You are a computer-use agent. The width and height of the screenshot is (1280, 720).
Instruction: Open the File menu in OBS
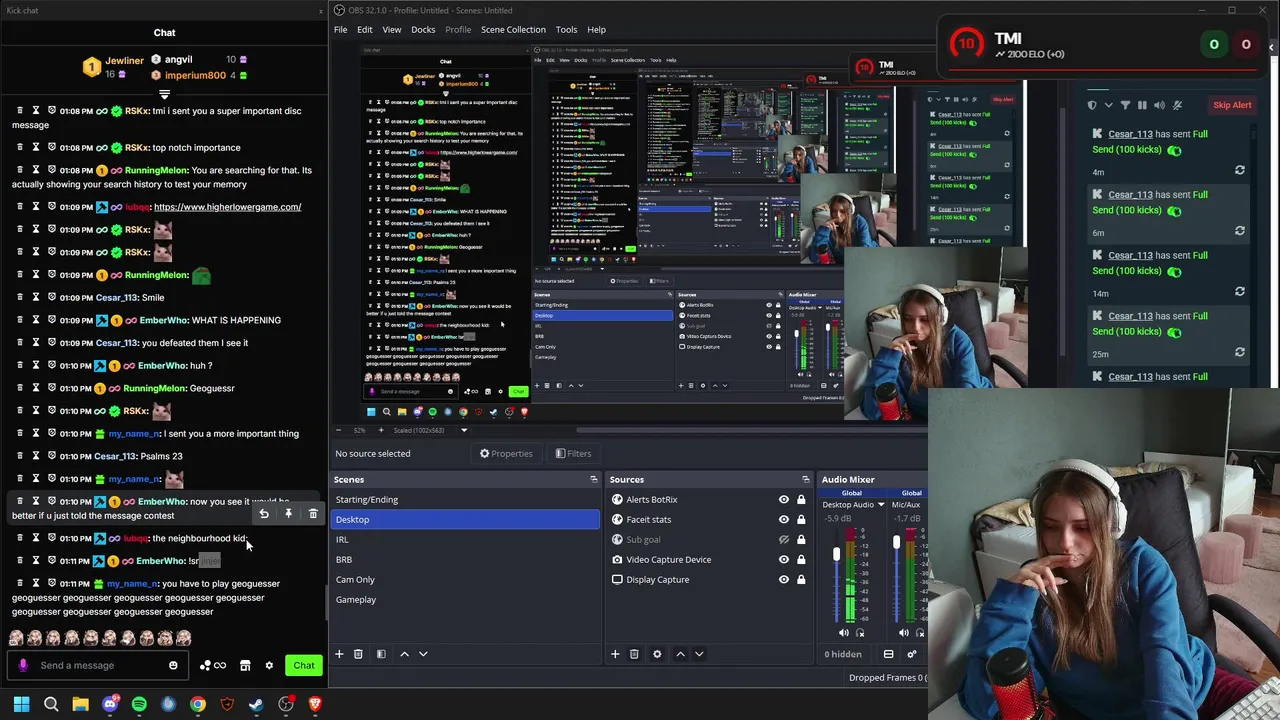click(x=341, y=30)
